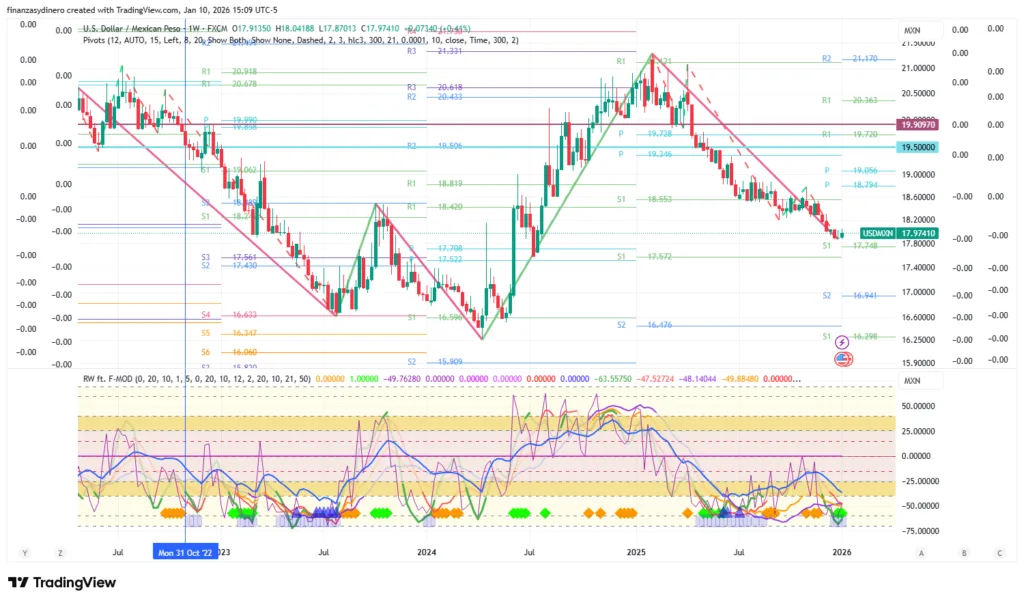Click the purple lightning bolt event icon
The image size is (1024, 603).
(x=841, y=342)
